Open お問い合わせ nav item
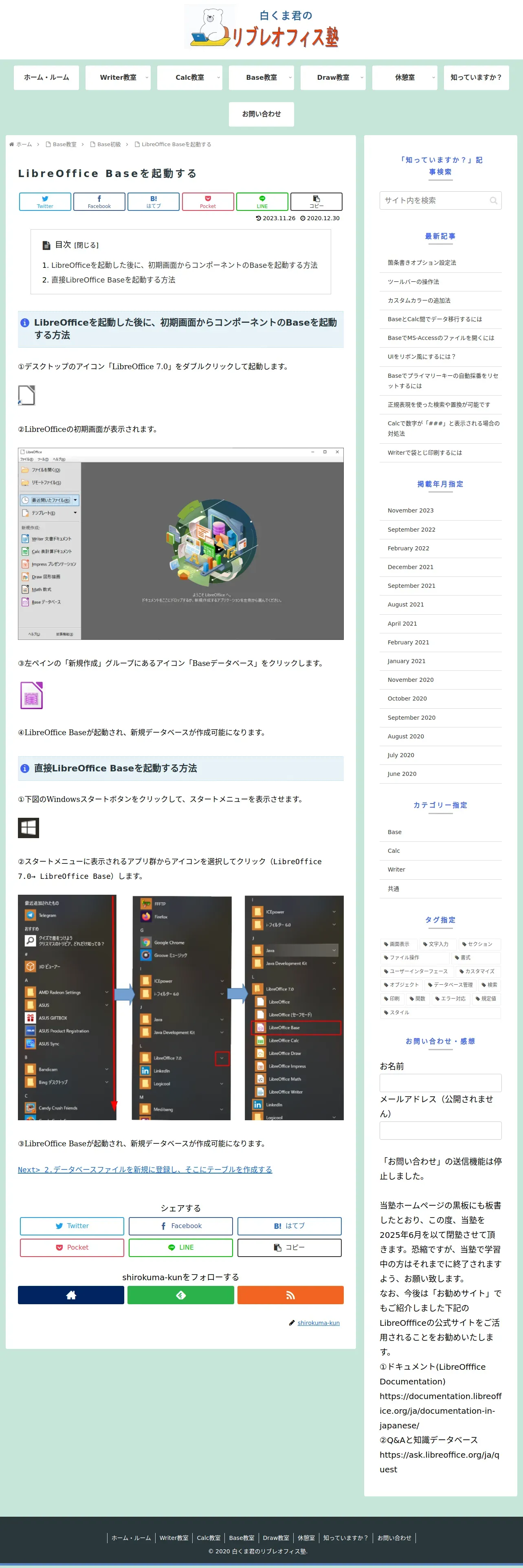Image resolution: width=523 pixels, height=1568 pixels. point(262,114)
